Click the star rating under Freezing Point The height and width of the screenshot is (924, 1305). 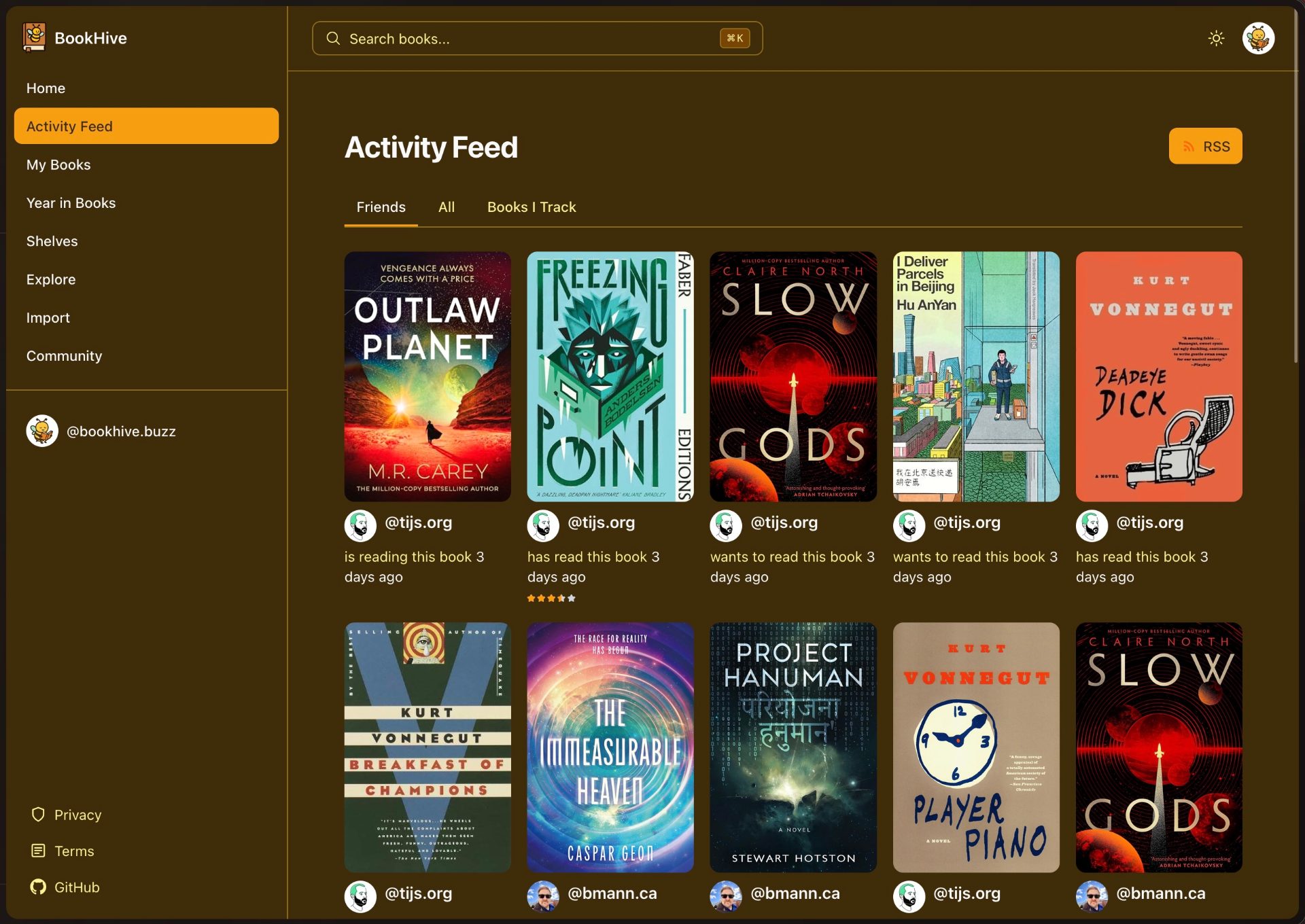point(551,599)
